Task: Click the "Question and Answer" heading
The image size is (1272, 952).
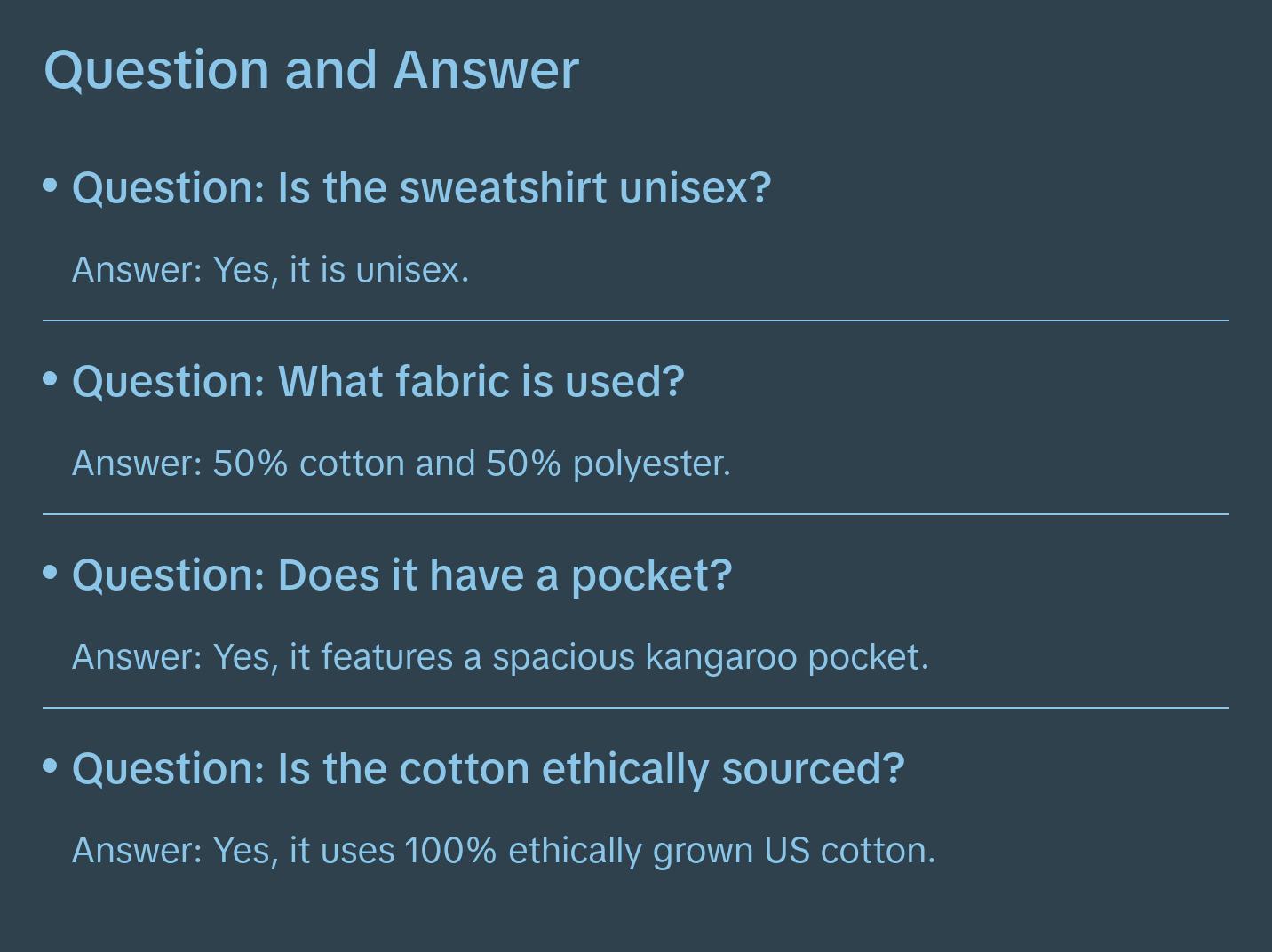Action: tap(311, 69)
